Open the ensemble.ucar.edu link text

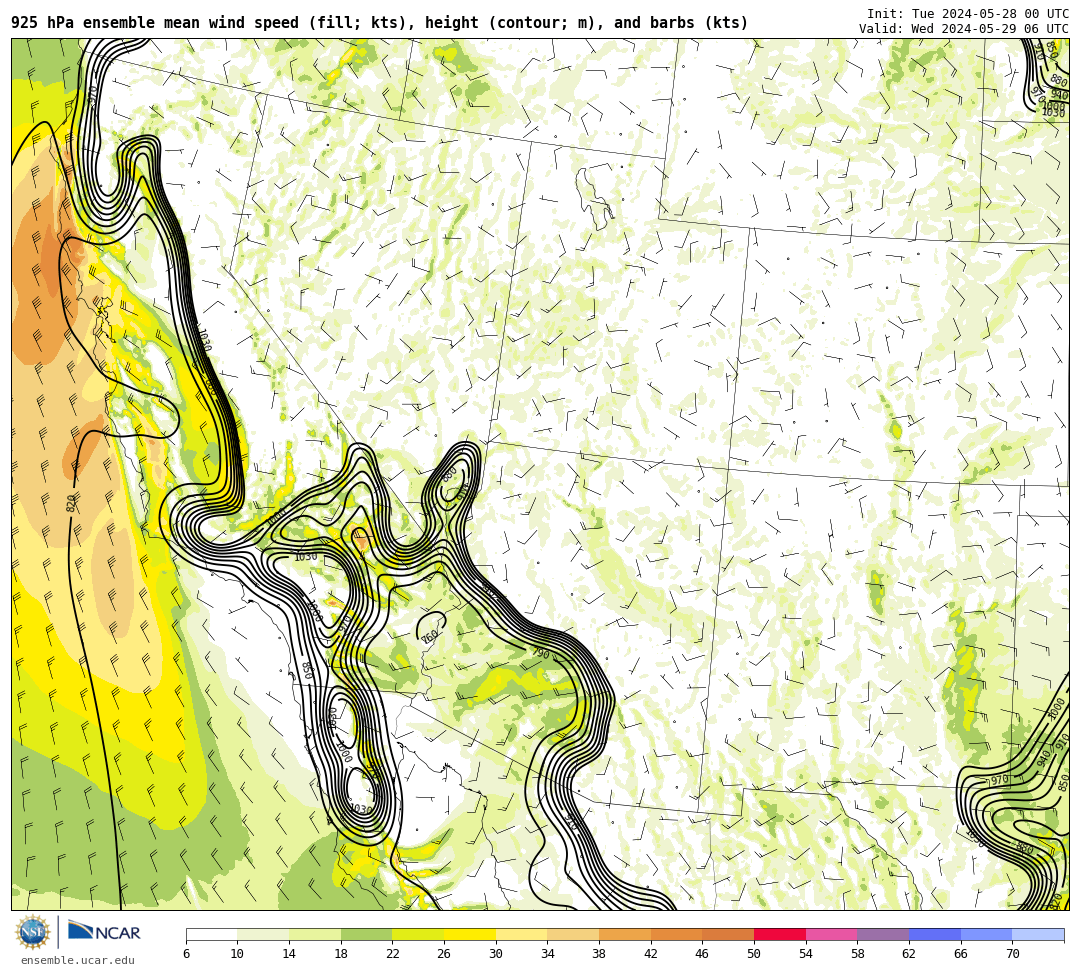click(x=78, y=960)
